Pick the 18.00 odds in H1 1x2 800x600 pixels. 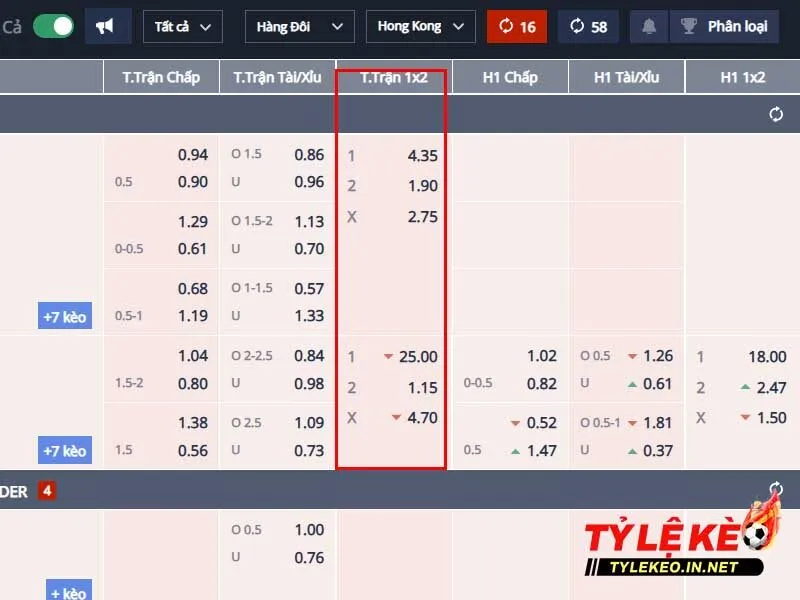point(767,357)
